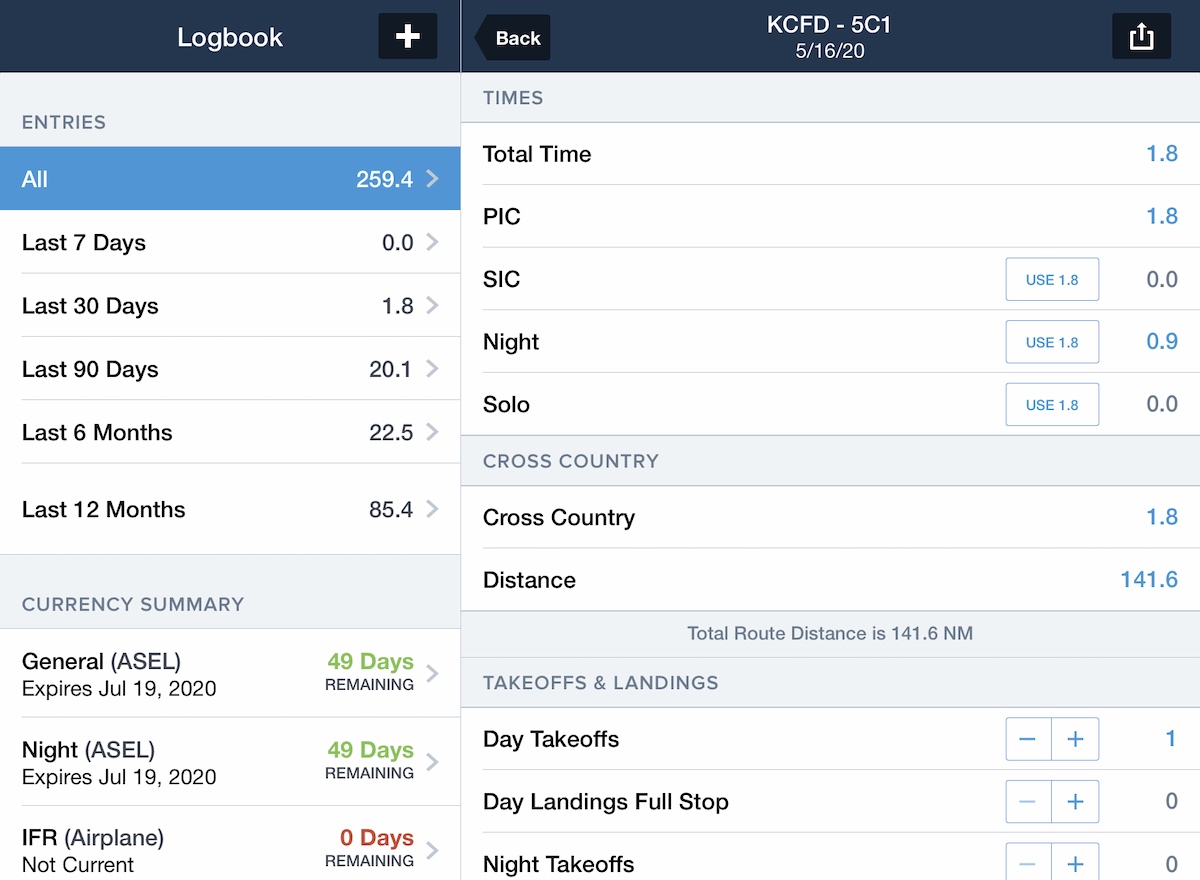Open Last 12 Months entries

click(230, 509)
